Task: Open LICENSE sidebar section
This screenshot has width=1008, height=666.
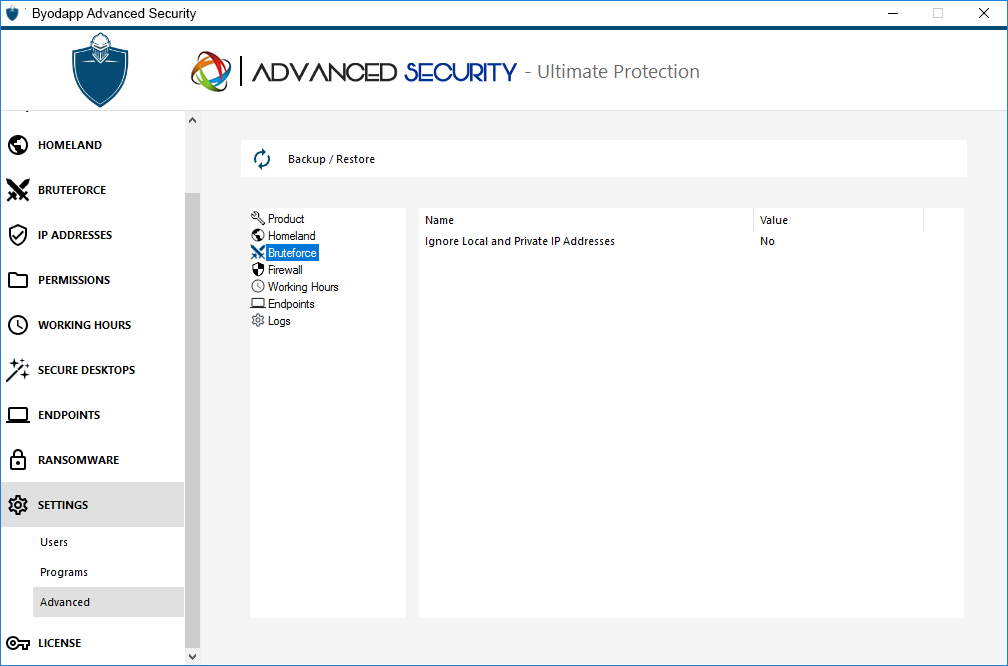Action: coord(93,643)
